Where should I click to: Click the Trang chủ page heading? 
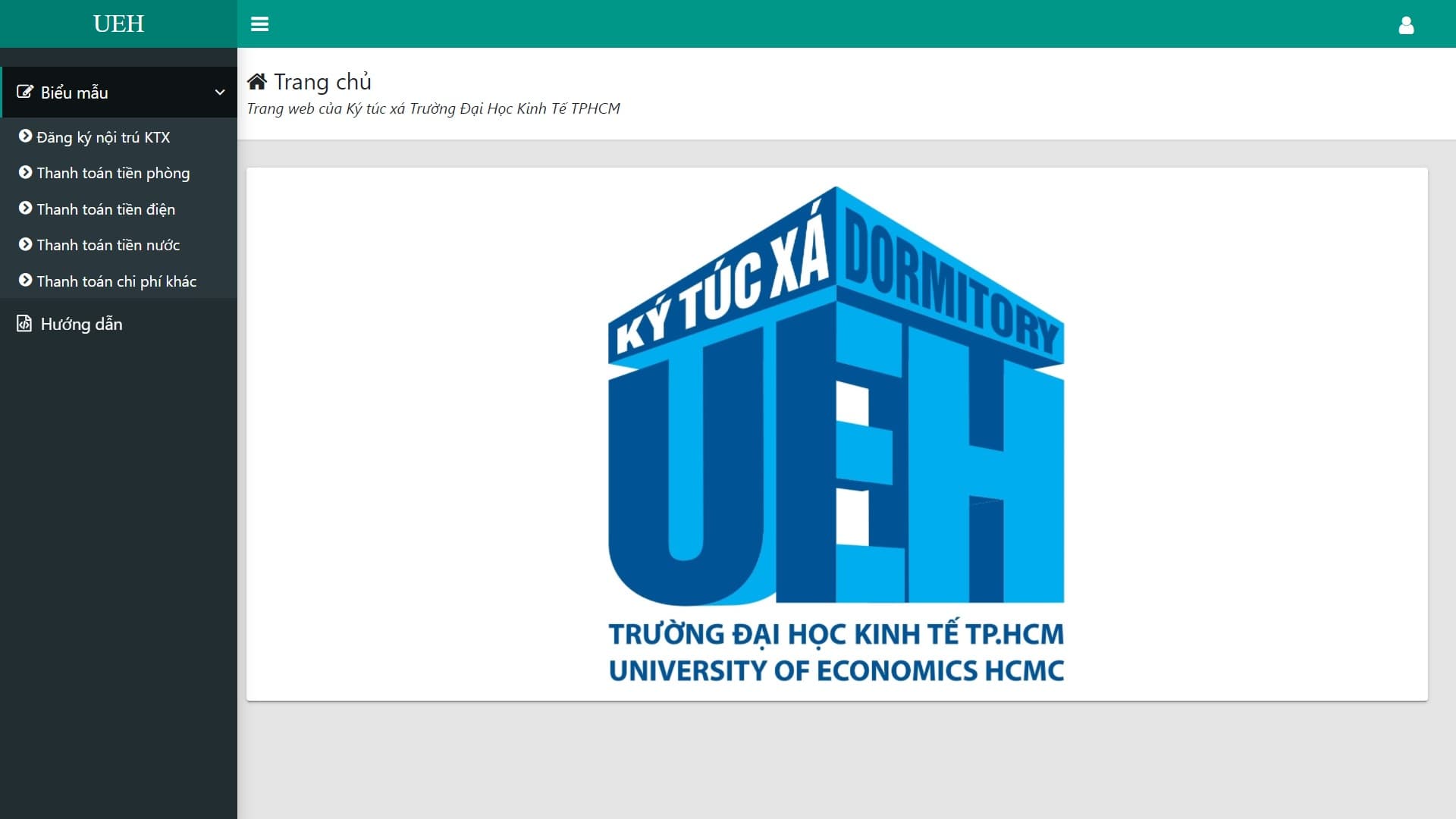(322, 82)
